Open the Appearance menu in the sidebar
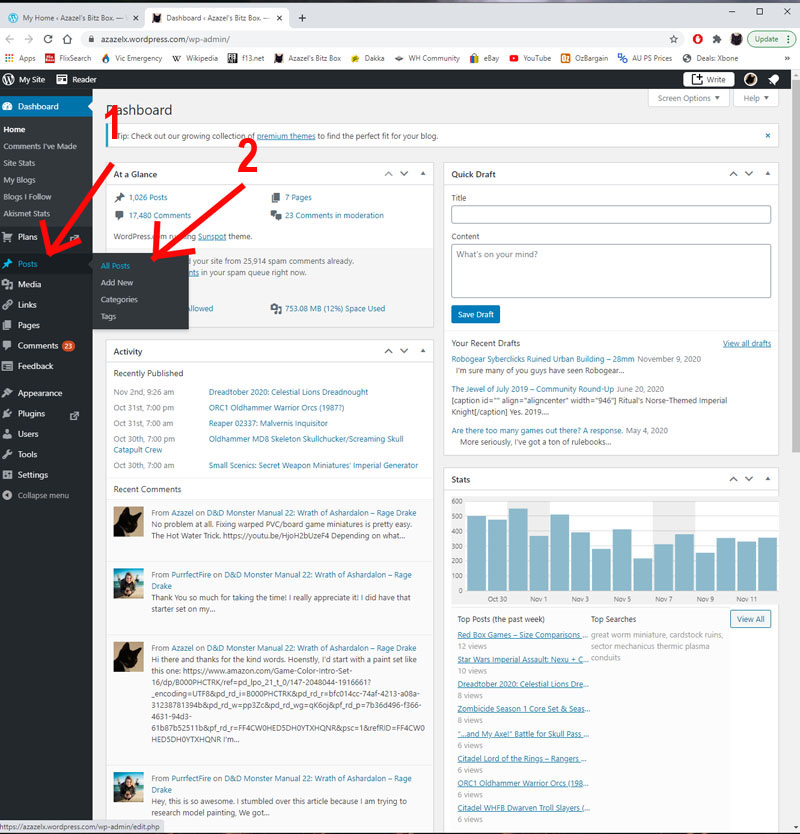800x834 pixels. [39, 393]
